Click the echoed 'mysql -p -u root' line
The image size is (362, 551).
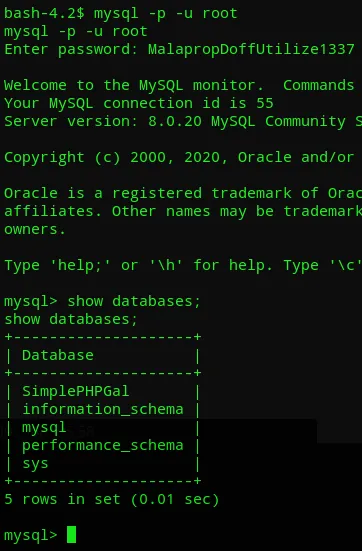(76, 32)
